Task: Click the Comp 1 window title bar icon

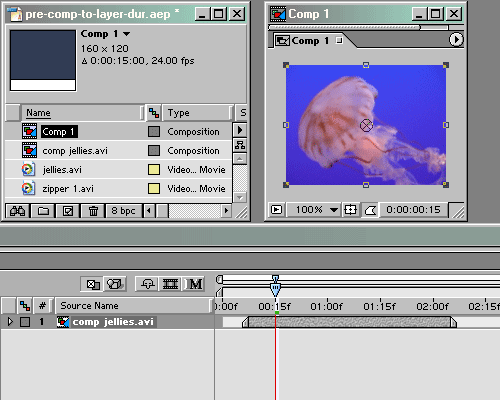Action: coord(278,14)
